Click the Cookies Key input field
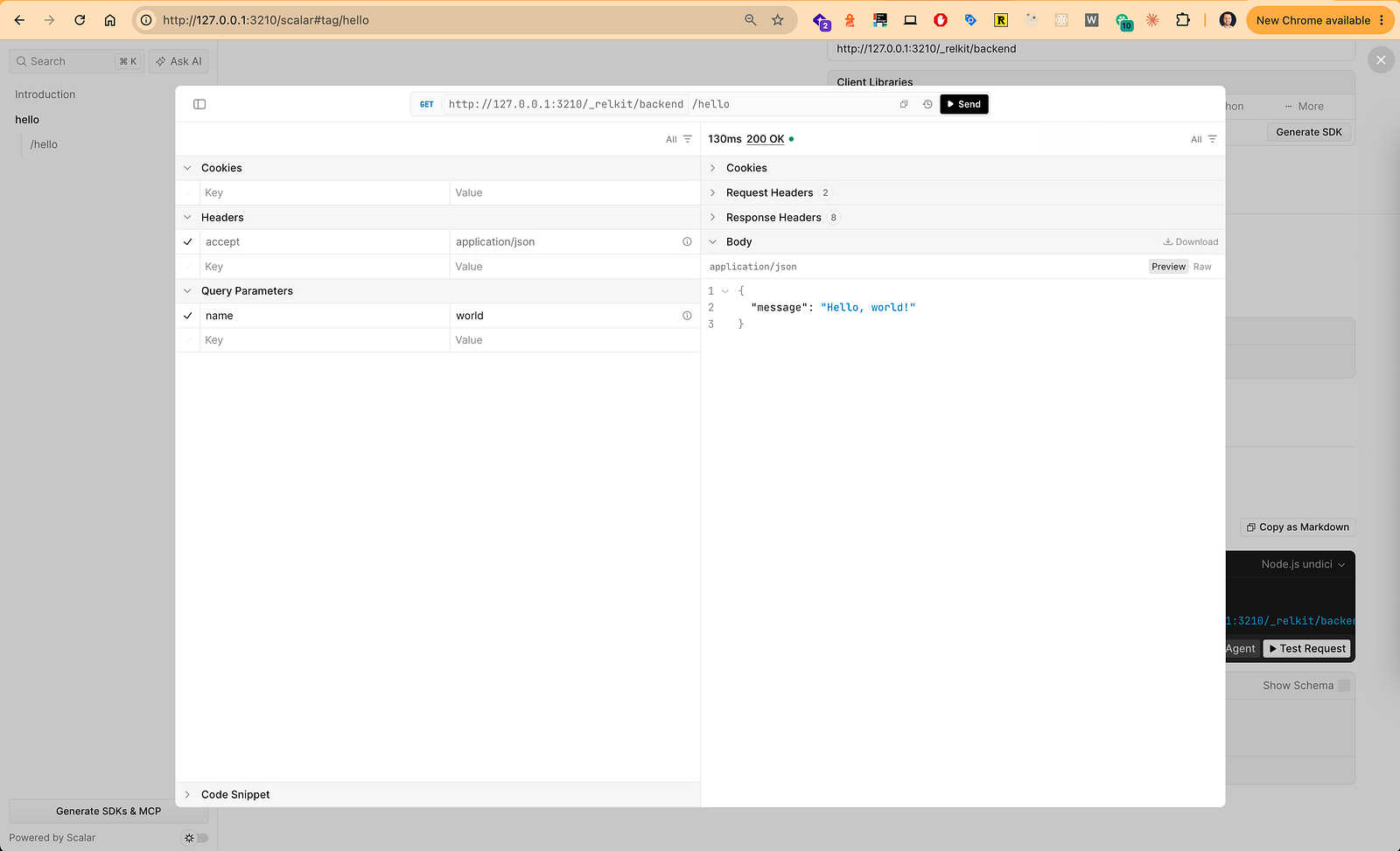The width and height of the screenshot is (1400, 851). click(x=325, y=193)
